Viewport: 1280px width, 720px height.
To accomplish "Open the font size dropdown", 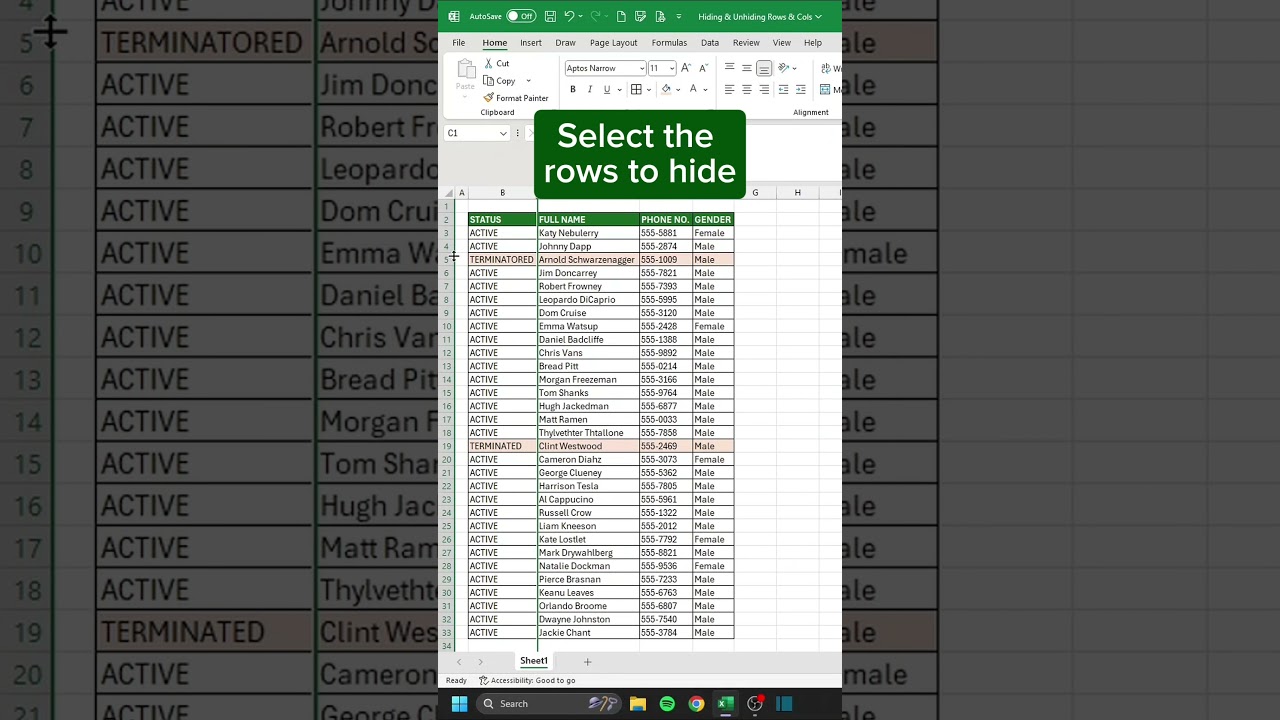I will coord(672,68).
